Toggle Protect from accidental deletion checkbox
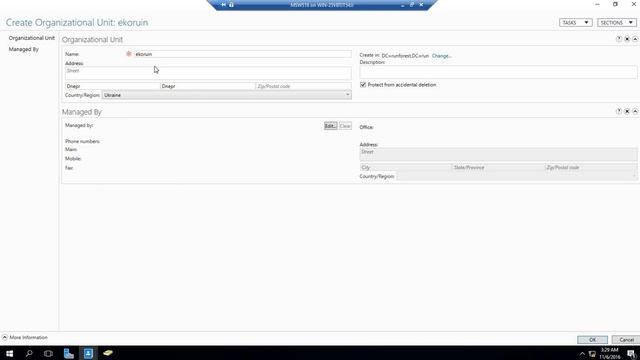 coord(363,84)
